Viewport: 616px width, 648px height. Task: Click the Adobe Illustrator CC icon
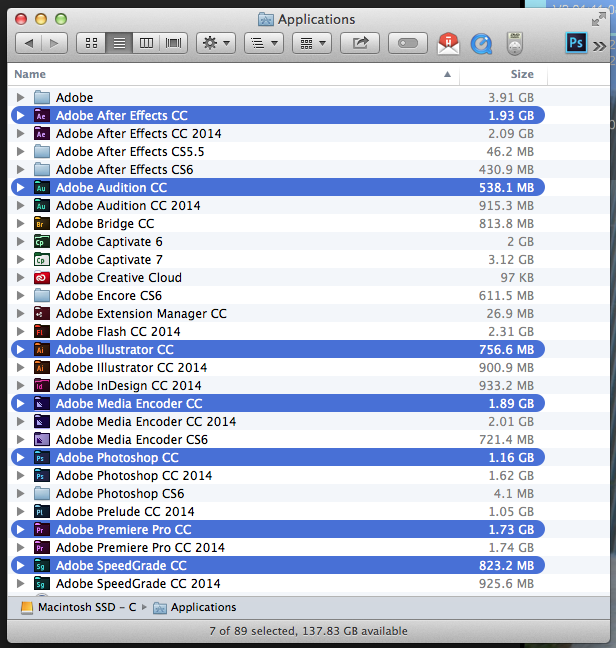coord(42,350)
